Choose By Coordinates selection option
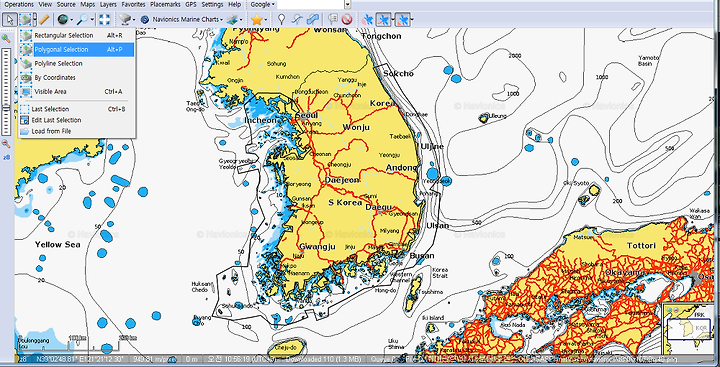720x367 pixels. pyautogui.click(x=77, y=78)
